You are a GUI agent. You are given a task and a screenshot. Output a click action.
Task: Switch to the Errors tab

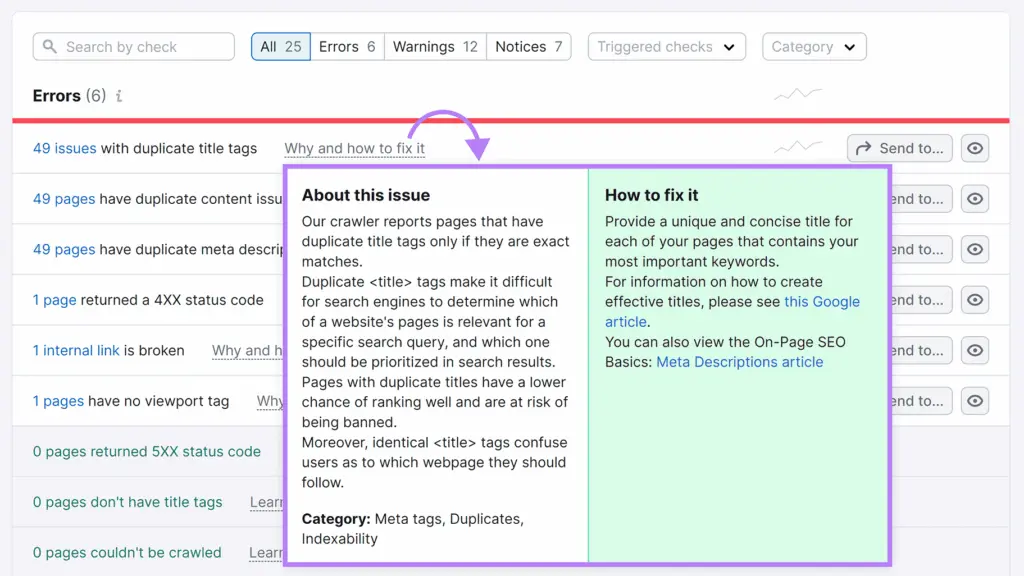click(347, 47)
